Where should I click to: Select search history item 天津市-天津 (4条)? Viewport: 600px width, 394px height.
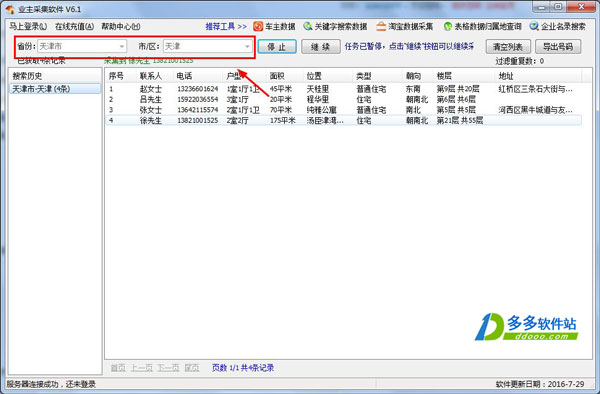point(55,89)
